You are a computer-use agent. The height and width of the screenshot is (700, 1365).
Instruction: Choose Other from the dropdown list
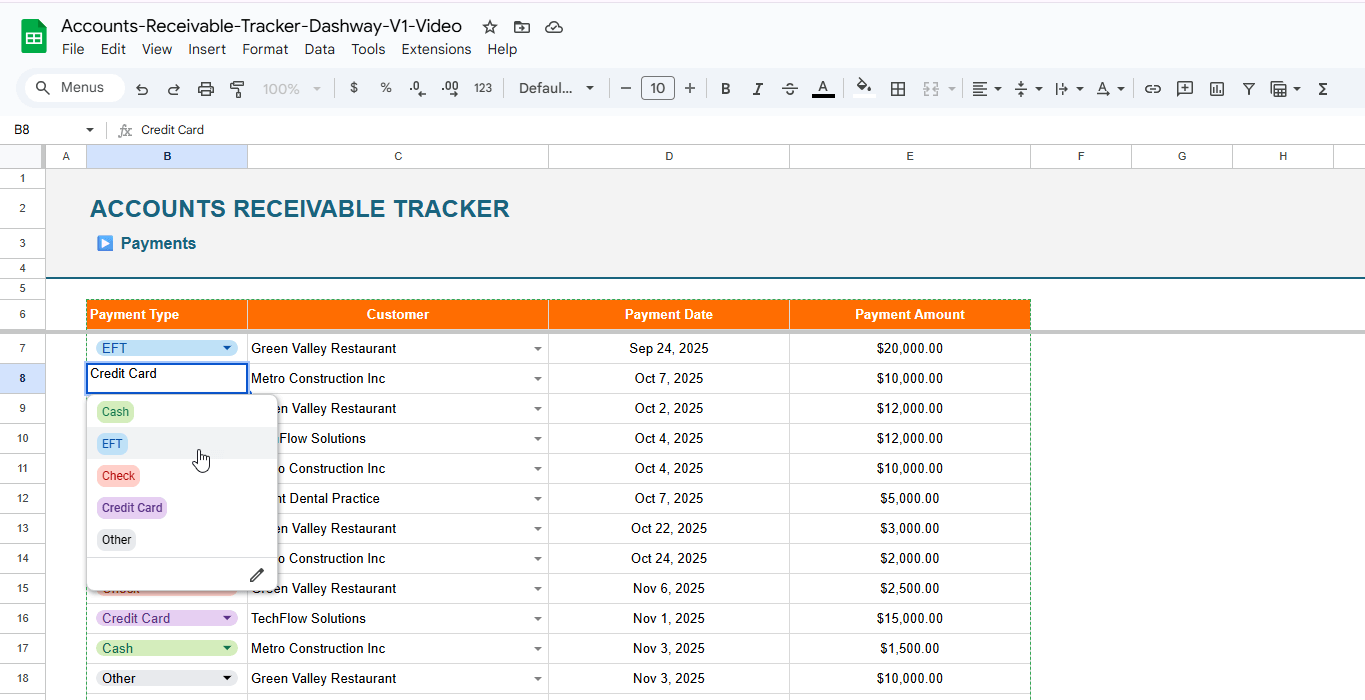[x=116, y=540]
